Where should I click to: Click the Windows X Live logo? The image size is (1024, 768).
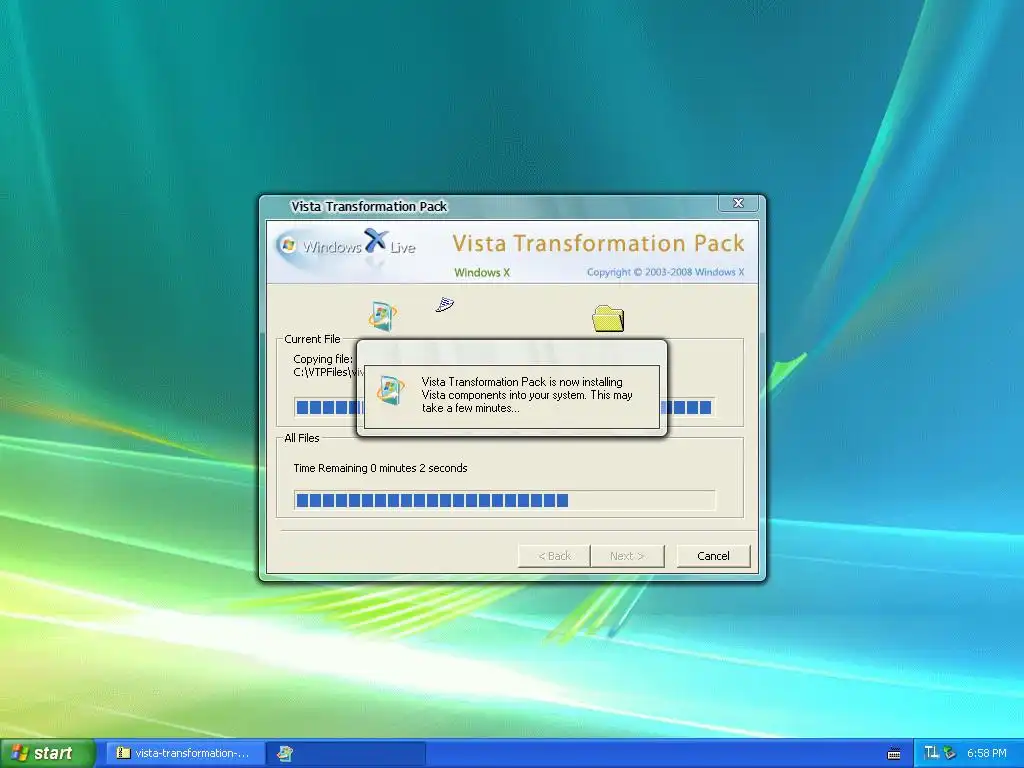pyautogui.click(x=345, y=246)
